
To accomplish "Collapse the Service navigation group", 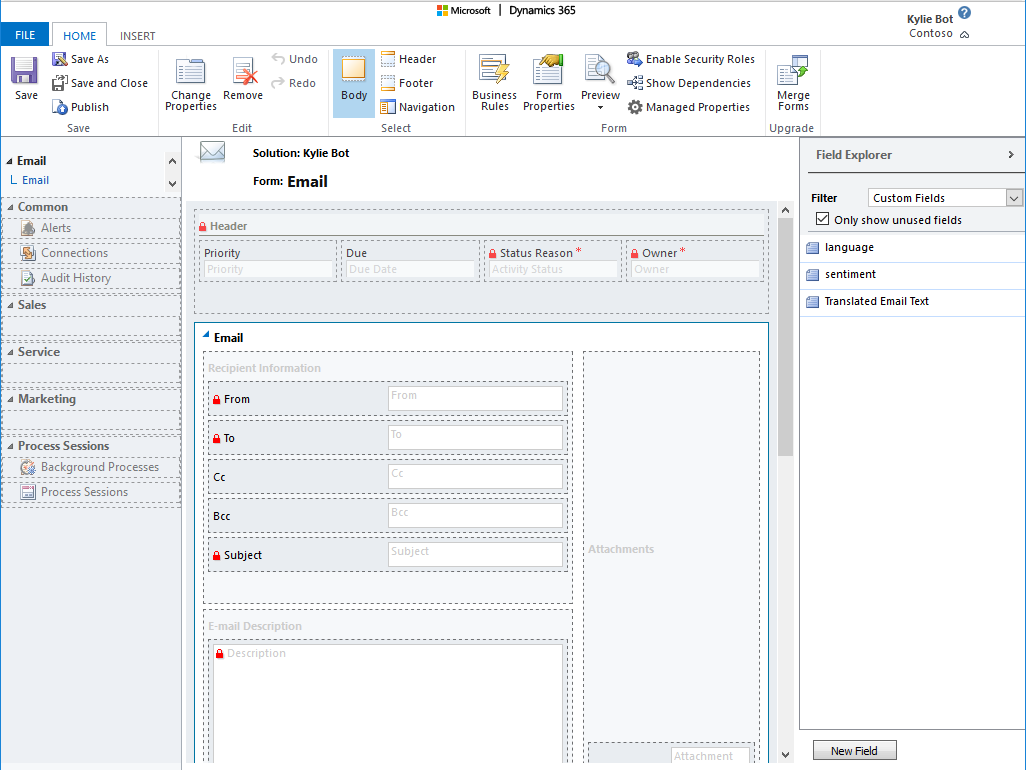I will coord(10,353).
